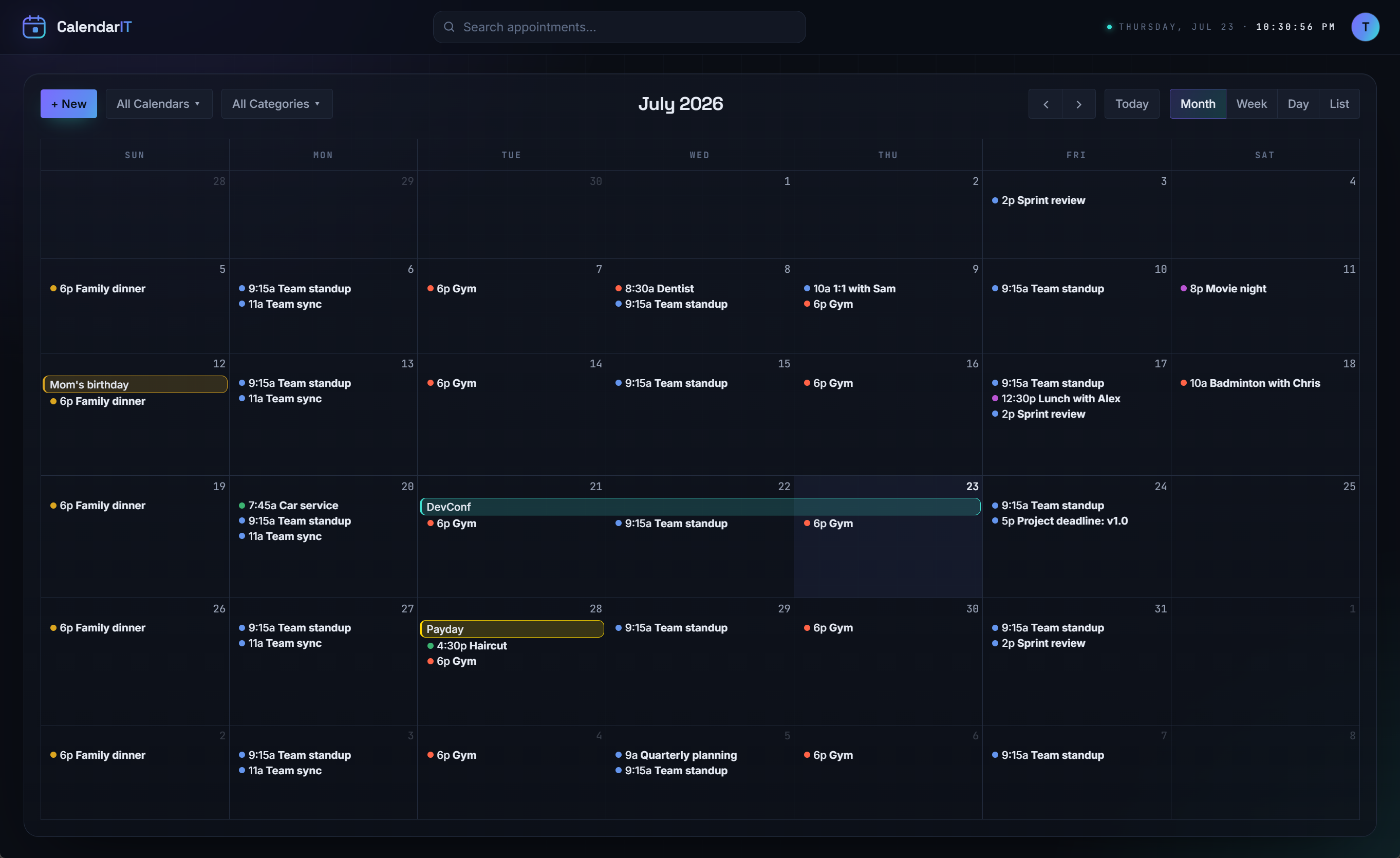Open 11a Team sync on July 20
This screenshot has height=858, width=1400.
pos(280,536)
